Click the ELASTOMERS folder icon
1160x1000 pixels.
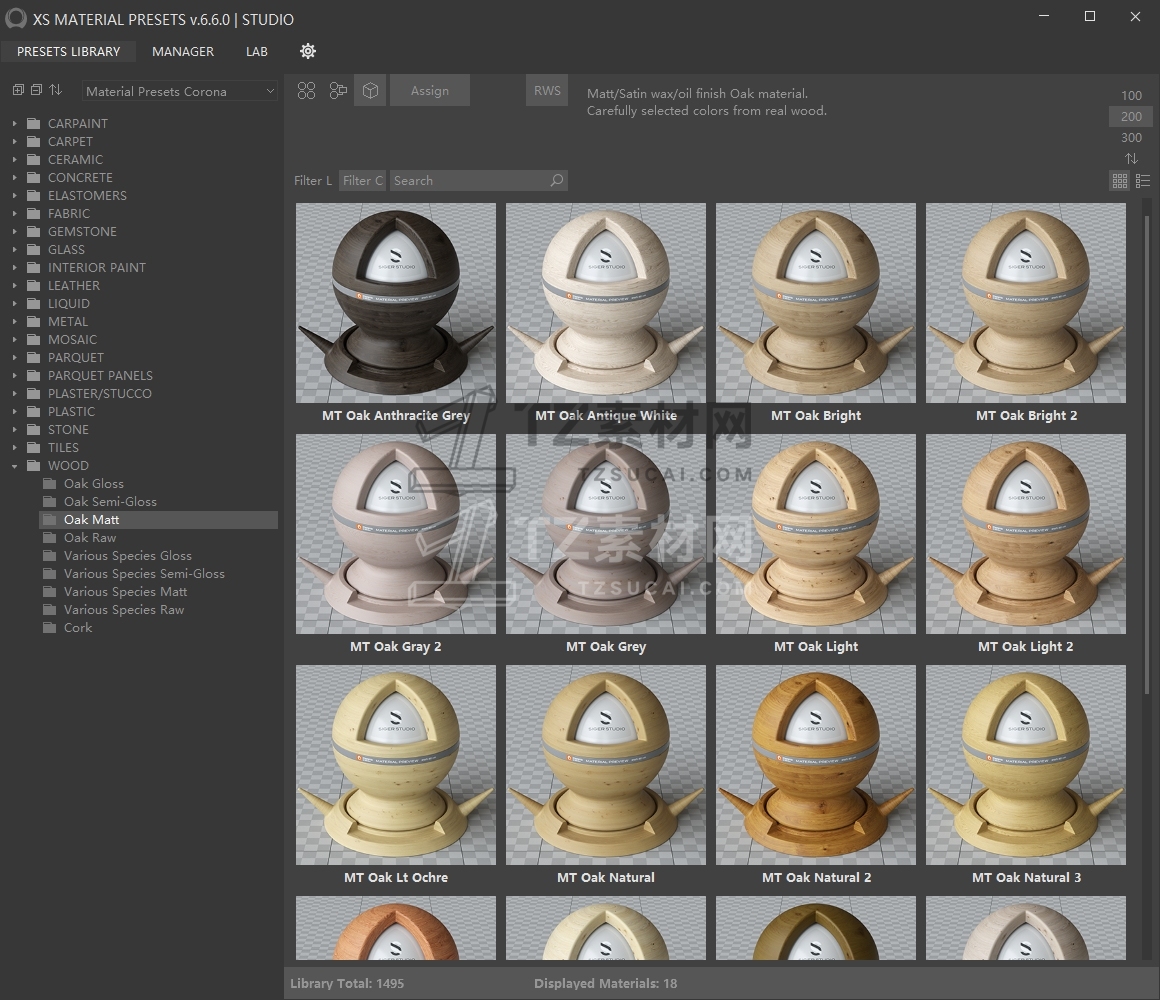point(33,195)
